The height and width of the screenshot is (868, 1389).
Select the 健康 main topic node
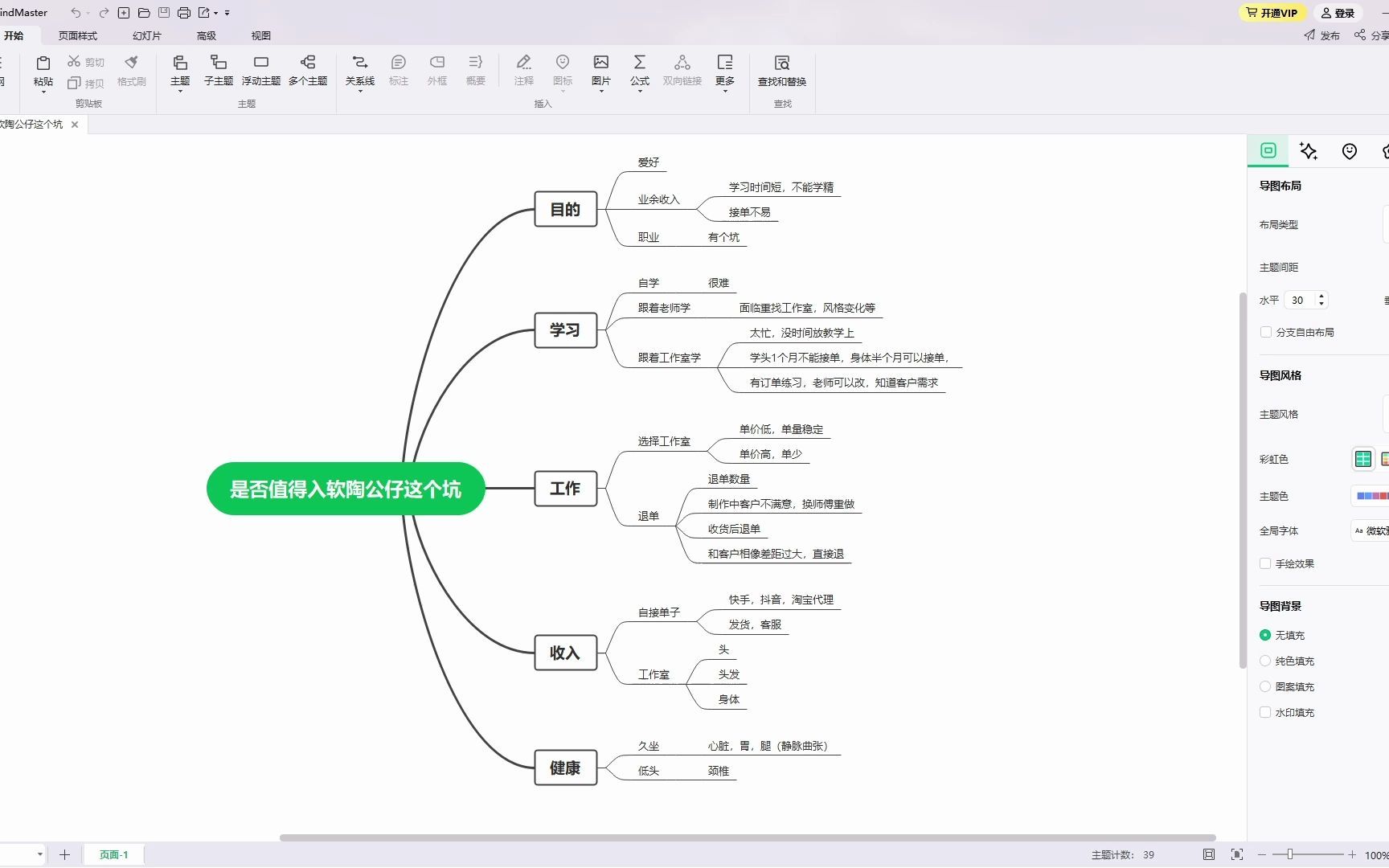[566, 768]
